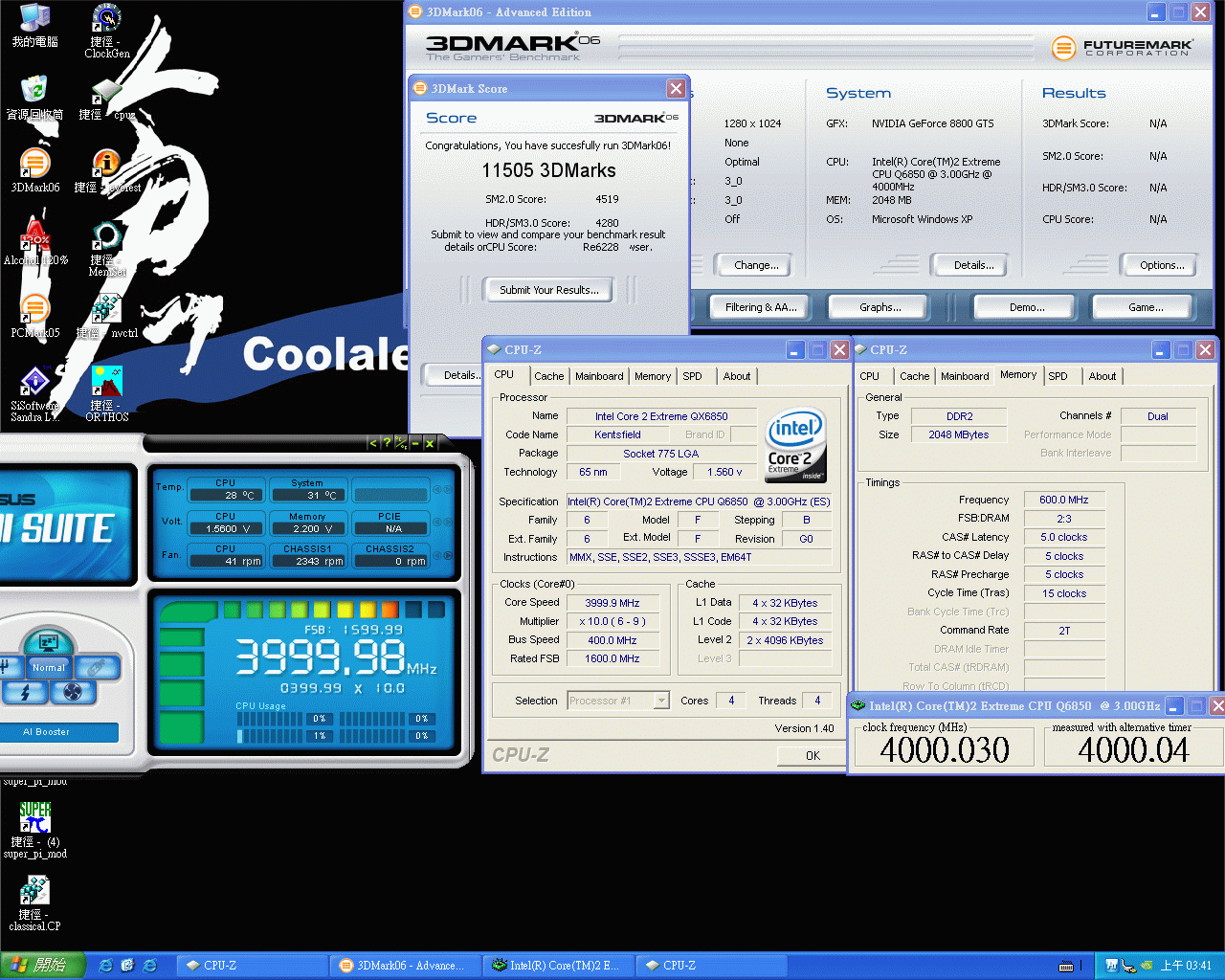This screenshot has height=980, width=1225.
Task: Click the CPU Temp 28 °C reading
Action: [x=226, y=496]
